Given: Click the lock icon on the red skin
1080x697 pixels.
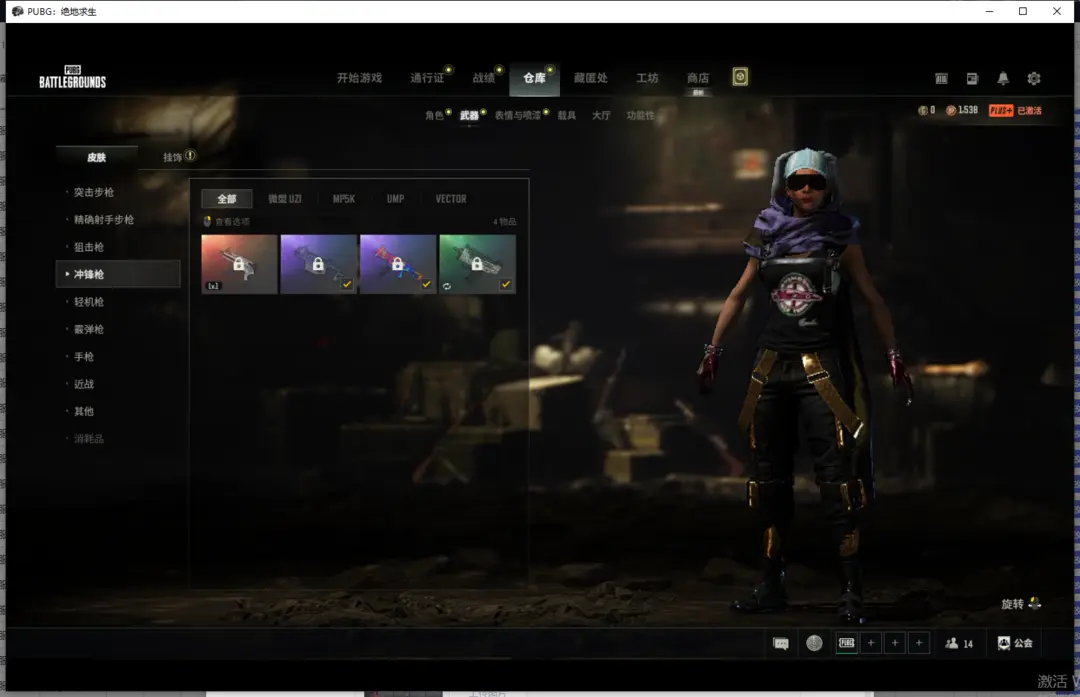Looking at the screenshot, I should point(238,264).
